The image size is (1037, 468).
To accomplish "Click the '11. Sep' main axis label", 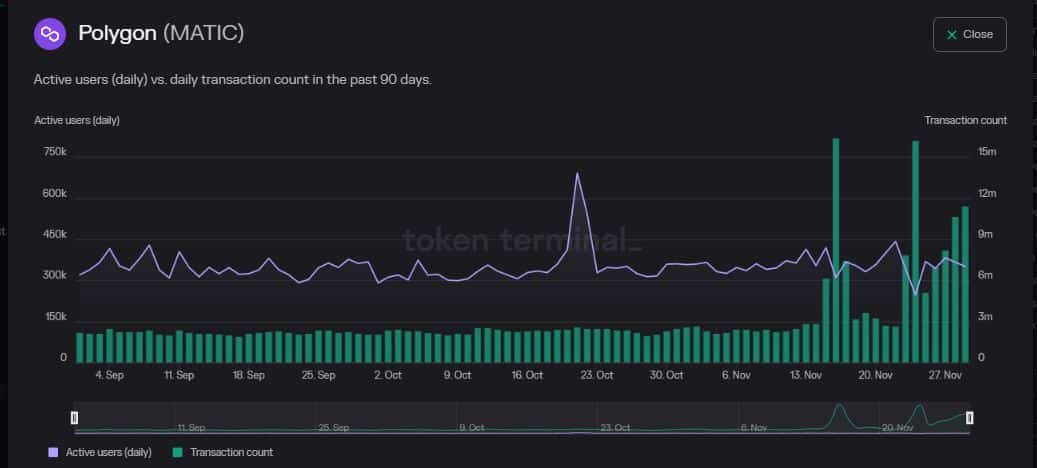I will (179, 375).
